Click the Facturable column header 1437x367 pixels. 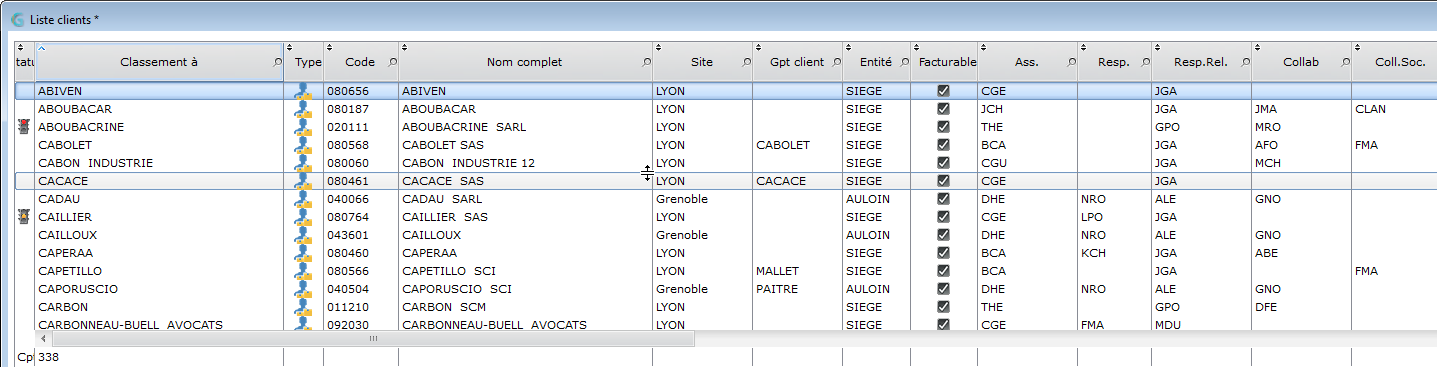[x=944, y=62]
